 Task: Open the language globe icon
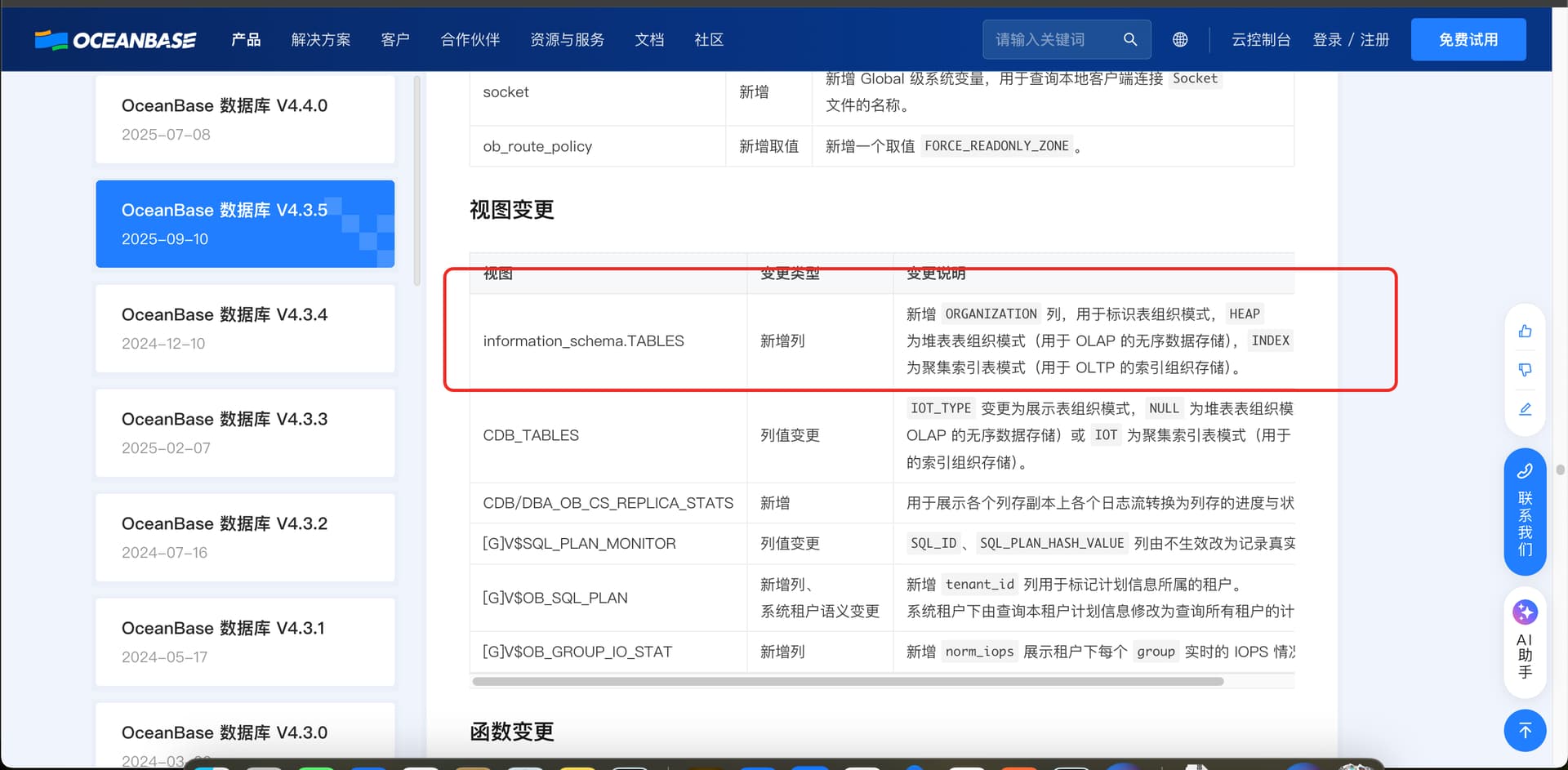pos(1179,39)
